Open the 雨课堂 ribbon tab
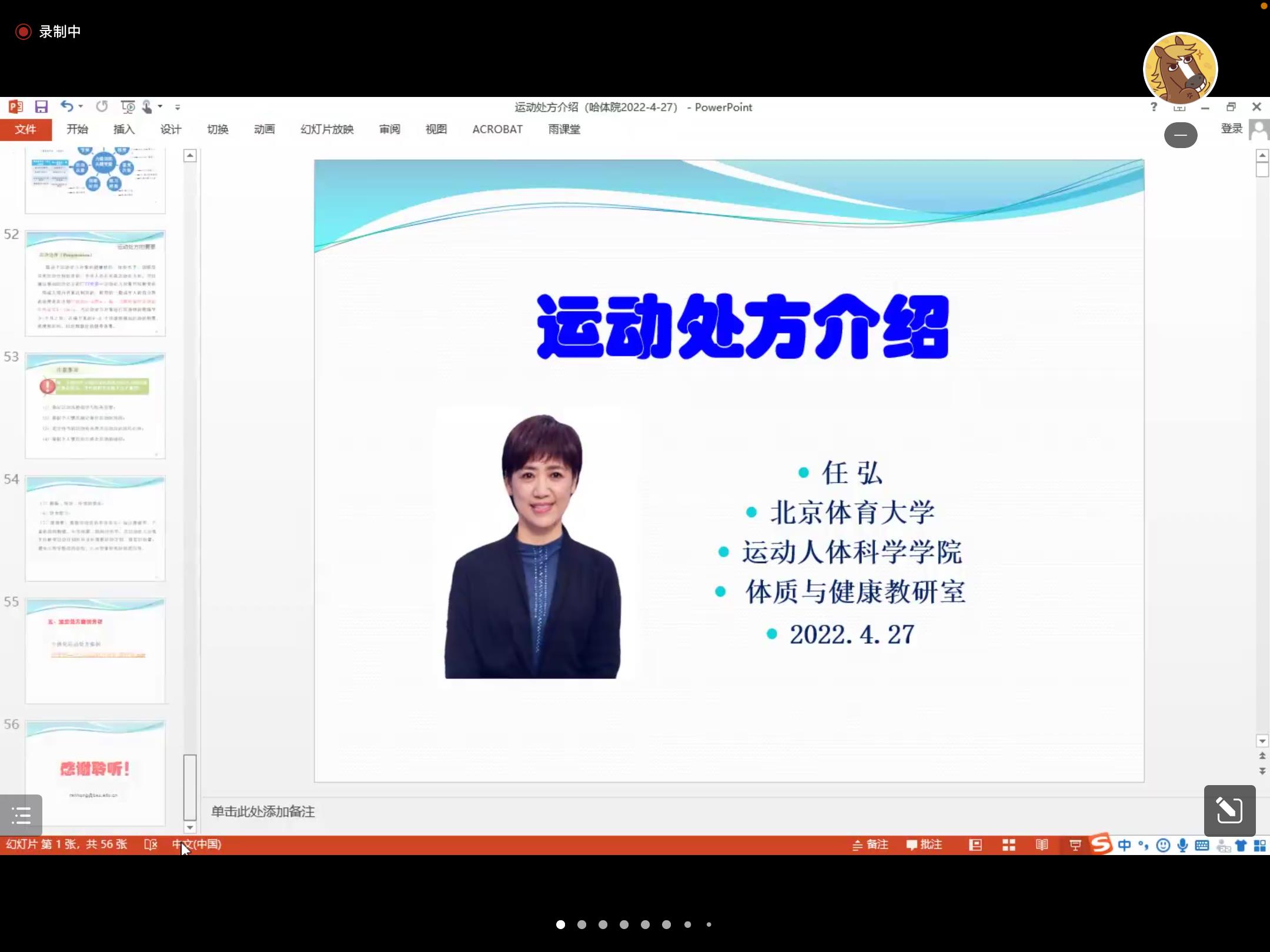 coord(564,129)
